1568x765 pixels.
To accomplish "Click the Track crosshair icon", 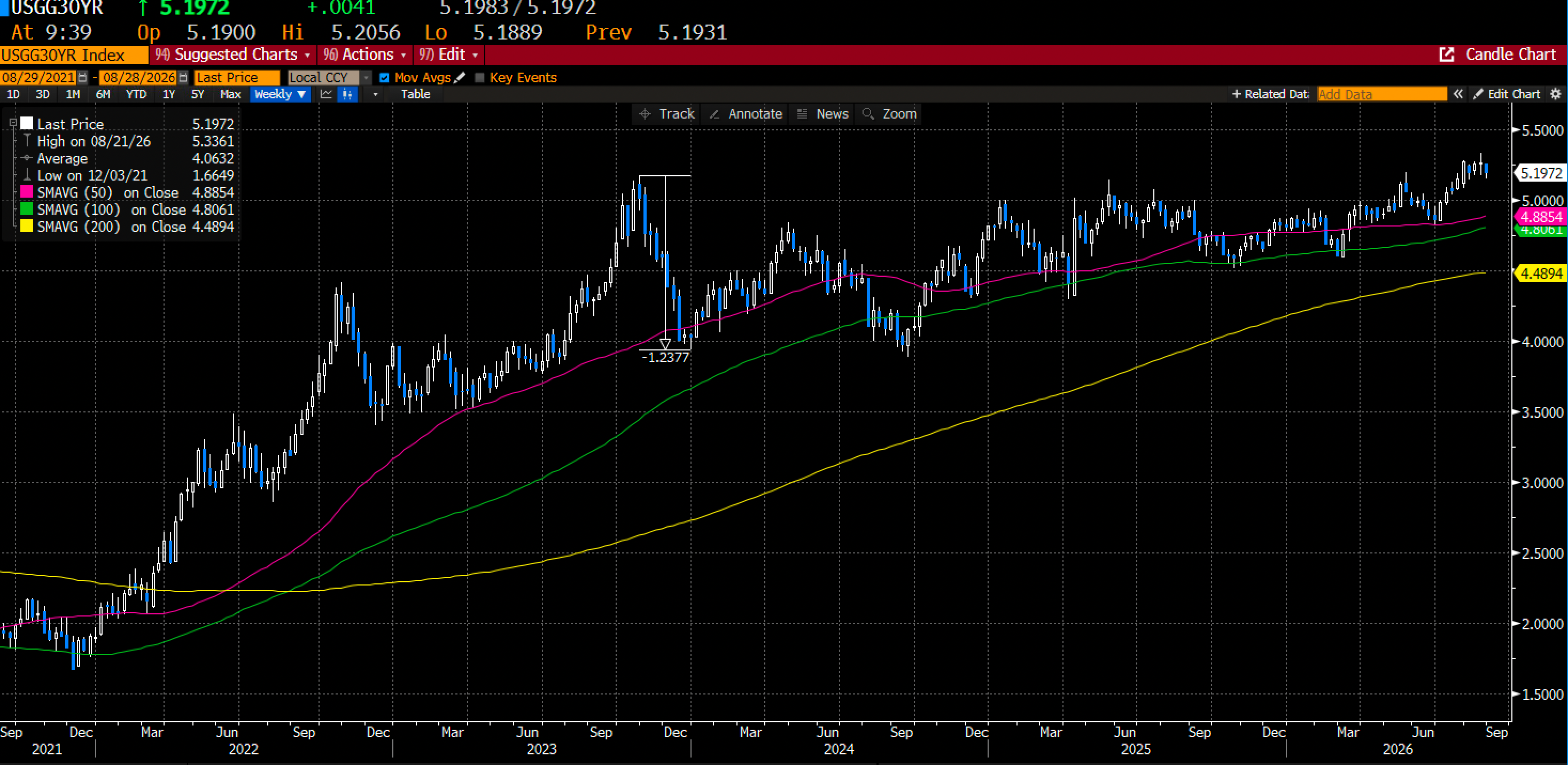I will [645, 114].
